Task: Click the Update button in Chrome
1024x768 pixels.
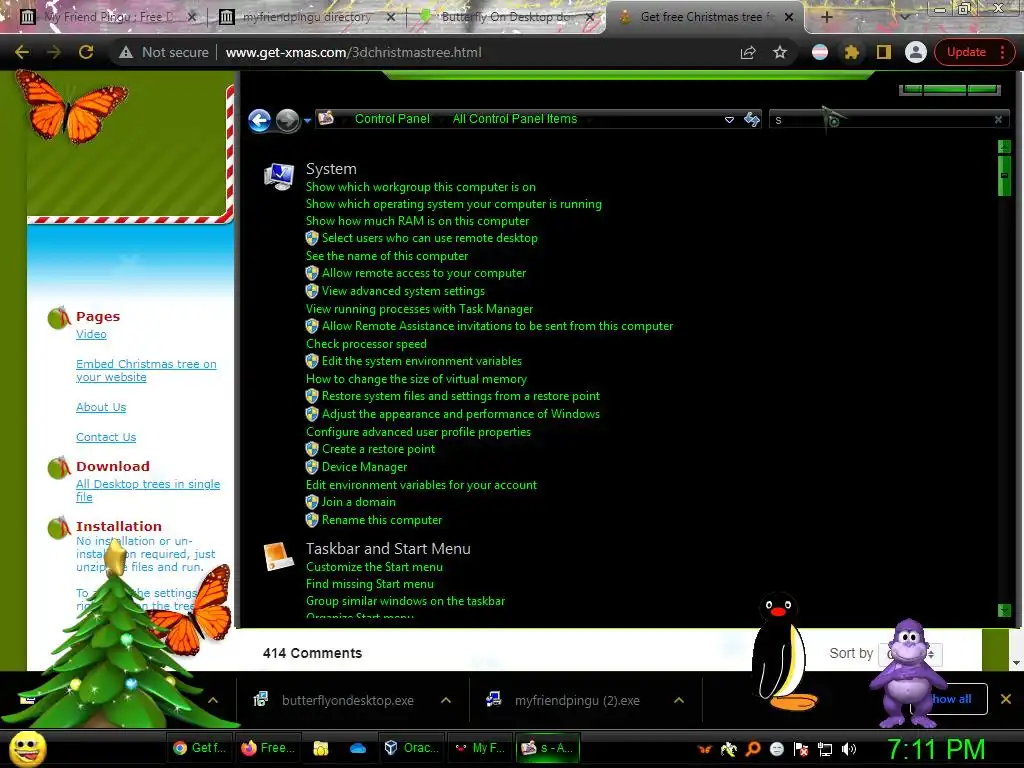Action: coord(974,52)
